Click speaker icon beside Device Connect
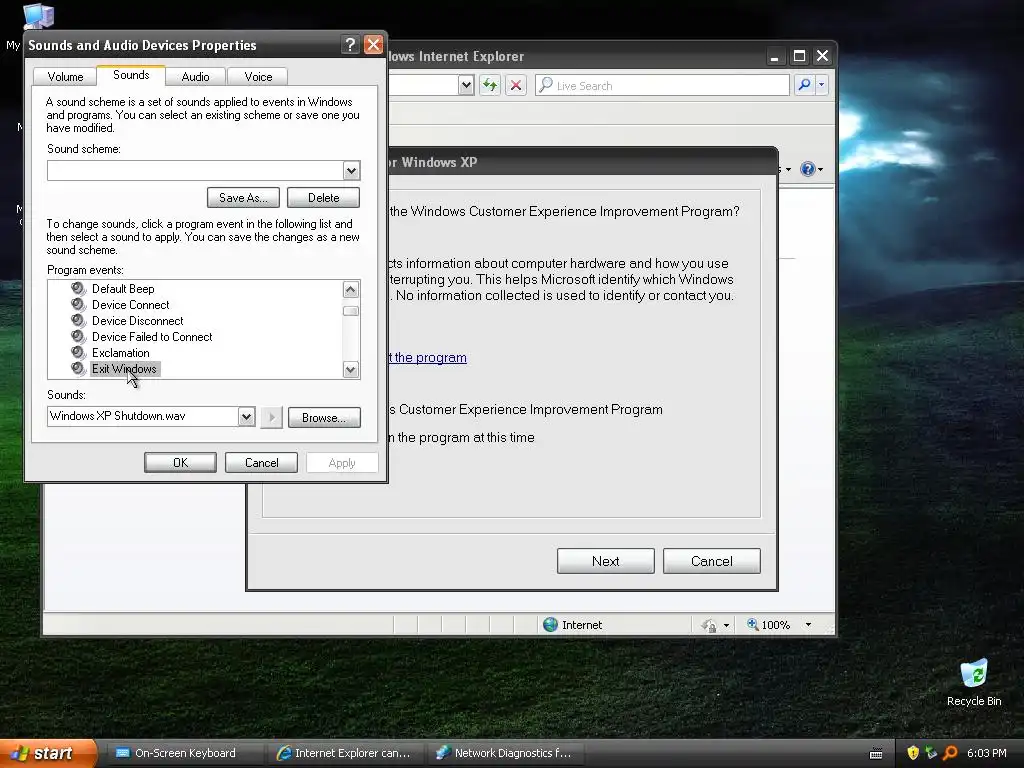This screenshot has width=1024, height=768. [x=78, y=305]
